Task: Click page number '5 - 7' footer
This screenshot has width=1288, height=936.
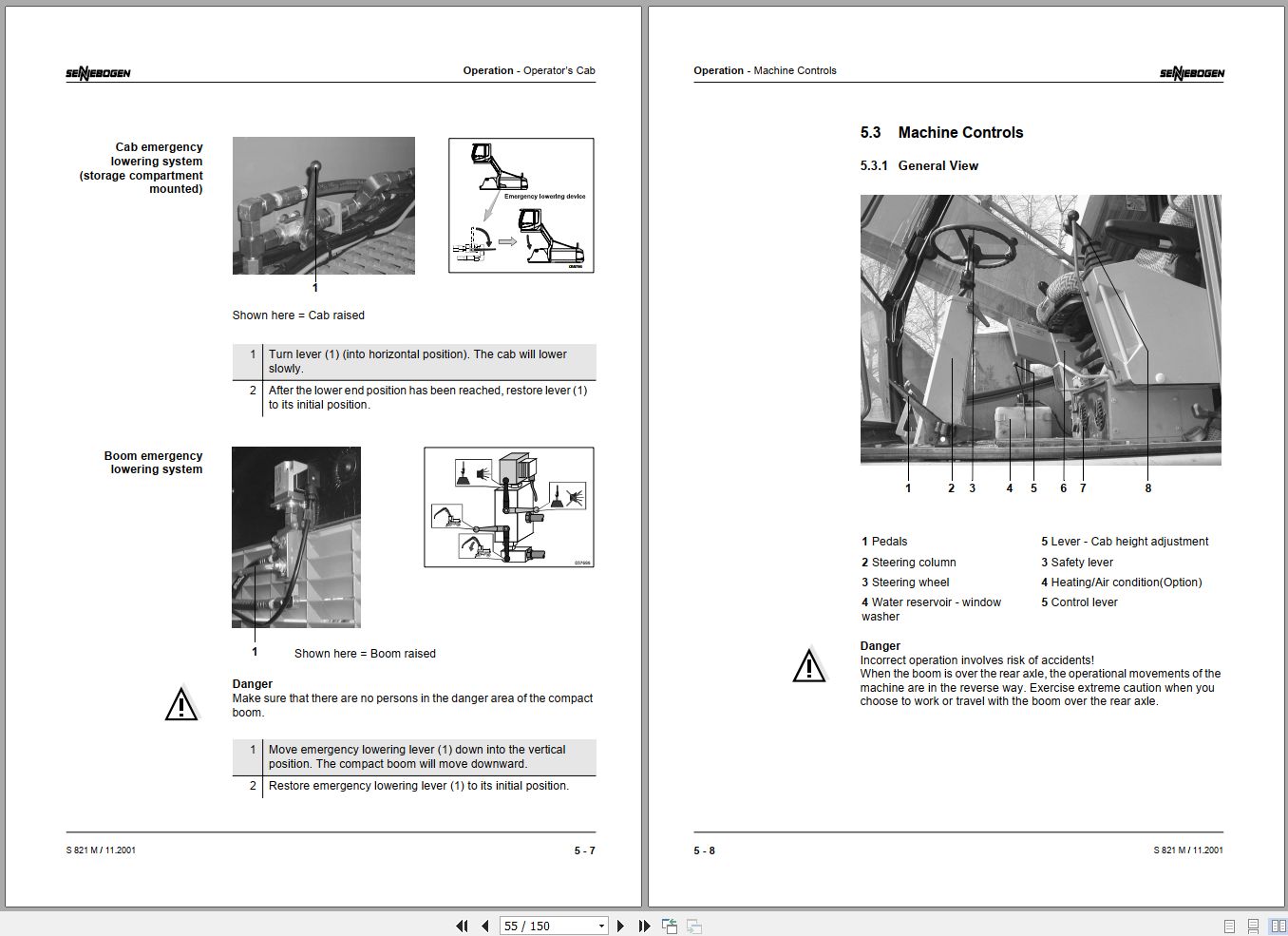Action: pos(584,850)
